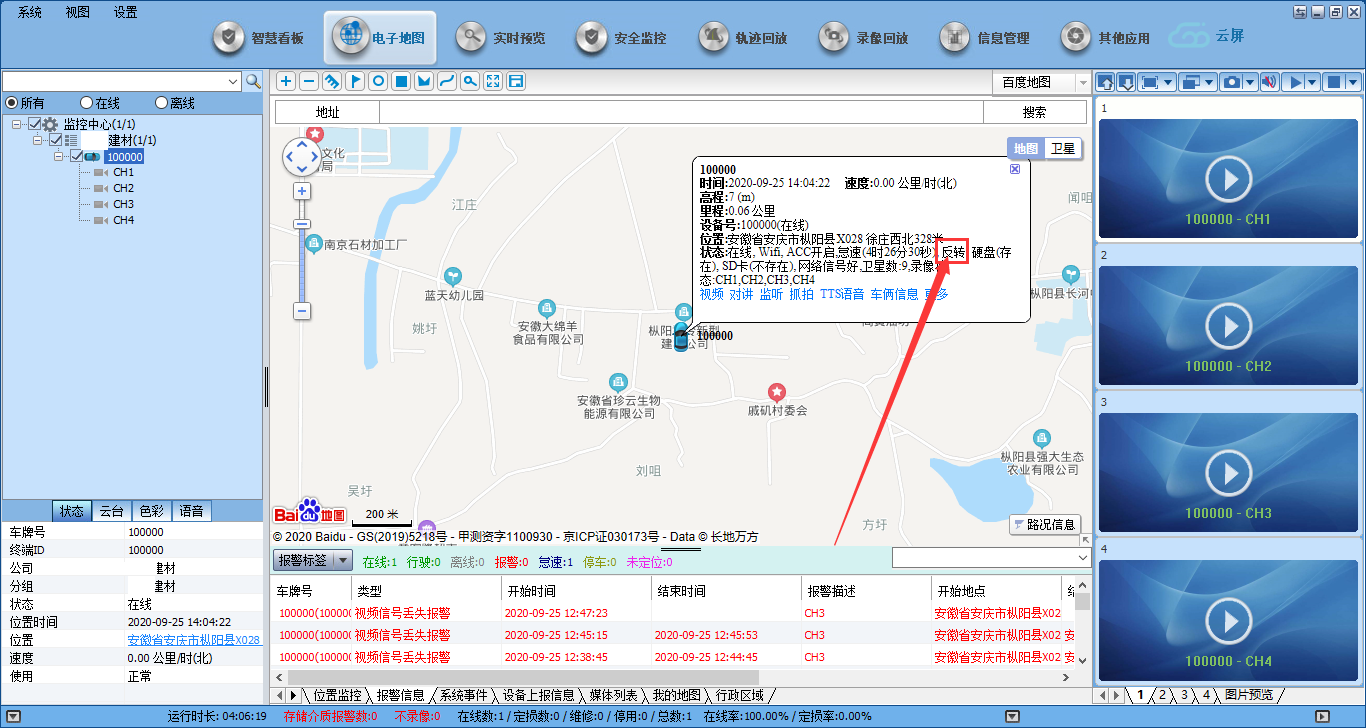The height and width of the screenshot is (728, 1366).
Task: Click the map zoom slider handle
Action: coord(302,224)
